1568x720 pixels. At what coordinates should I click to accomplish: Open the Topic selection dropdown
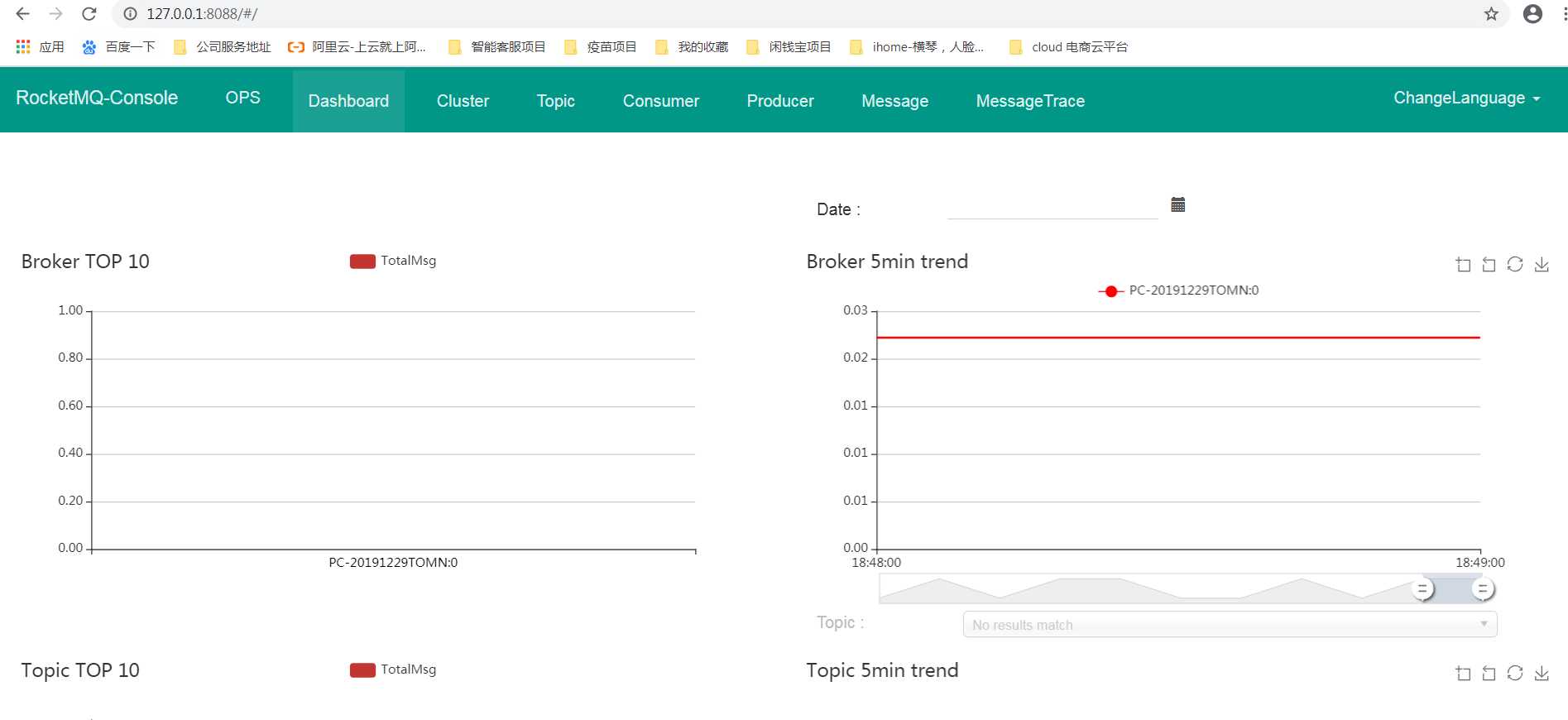(1230, 625)
